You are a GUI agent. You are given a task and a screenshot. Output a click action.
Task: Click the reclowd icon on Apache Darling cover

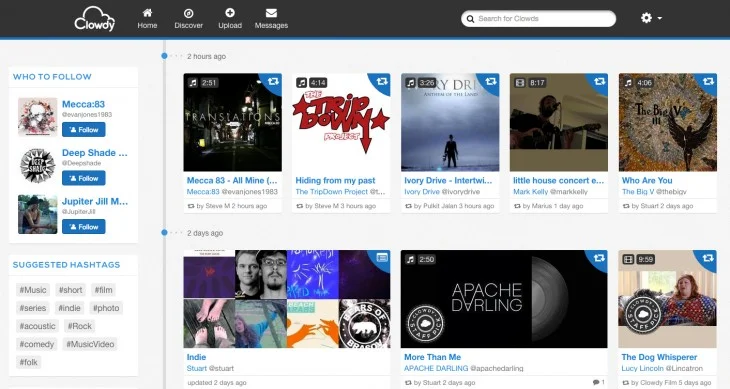(599, 257)
